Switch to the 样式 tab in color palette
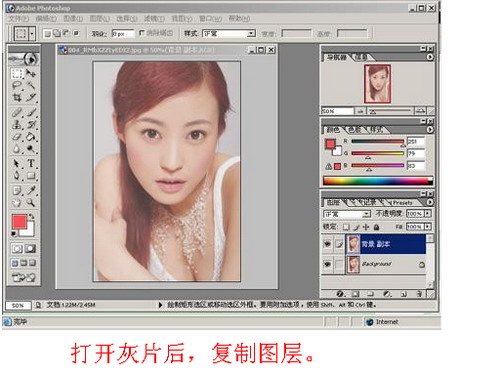This screenshot has width=500, height=375. (x=376, y=129)
